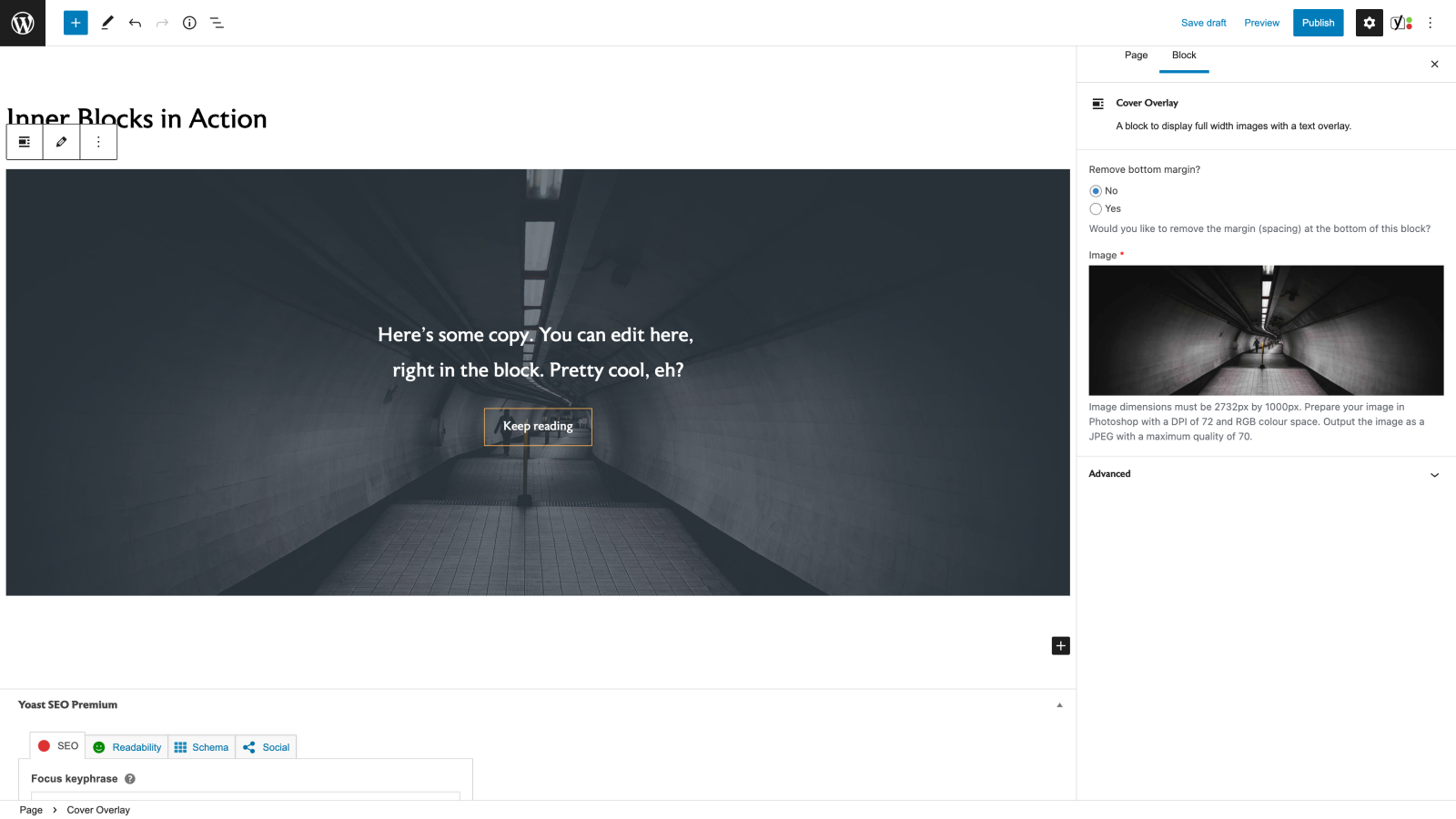Open block toolbar more options menu
The height and width of the screenshot is (819, 1456).
98,142
